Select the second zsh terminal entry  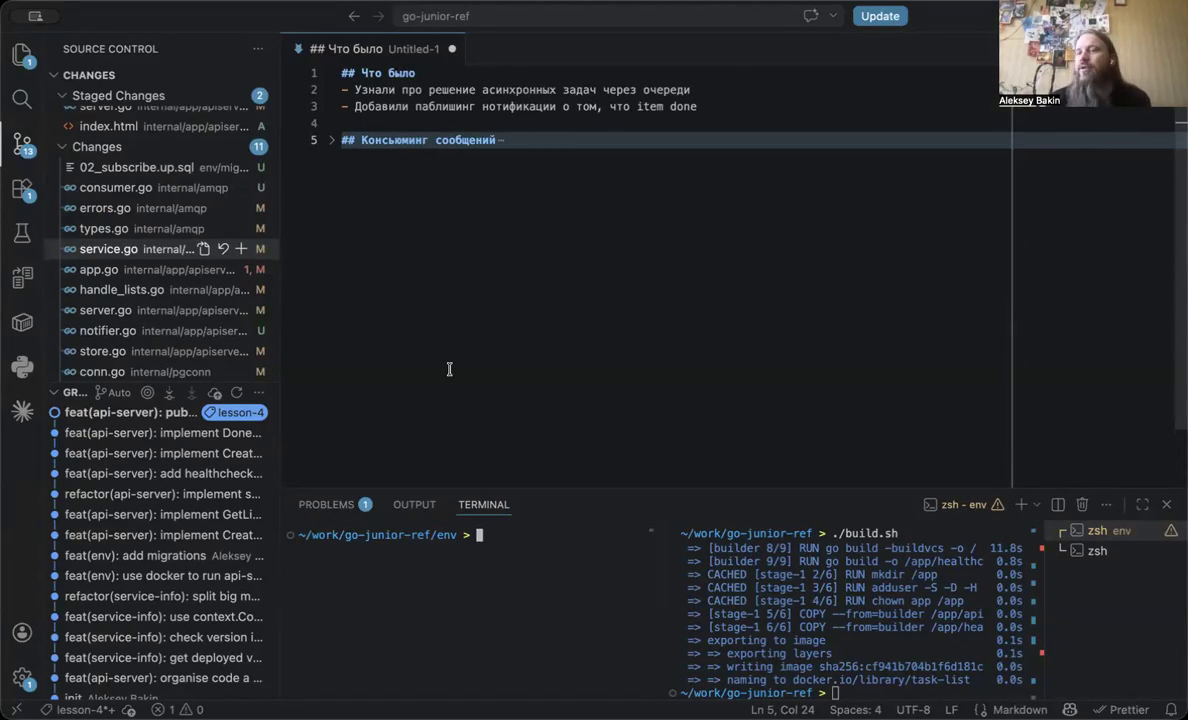tap(1115, 551)
